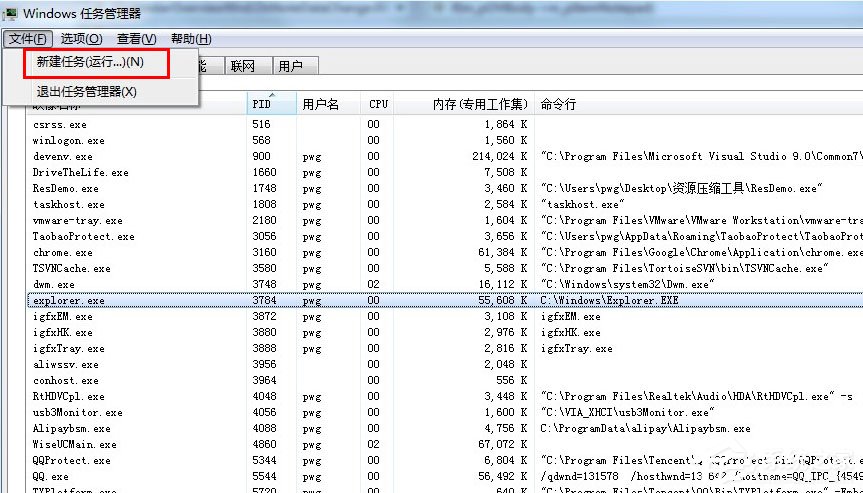Select the explorer.exe process
863x493 pixels.
pos(445,300)
